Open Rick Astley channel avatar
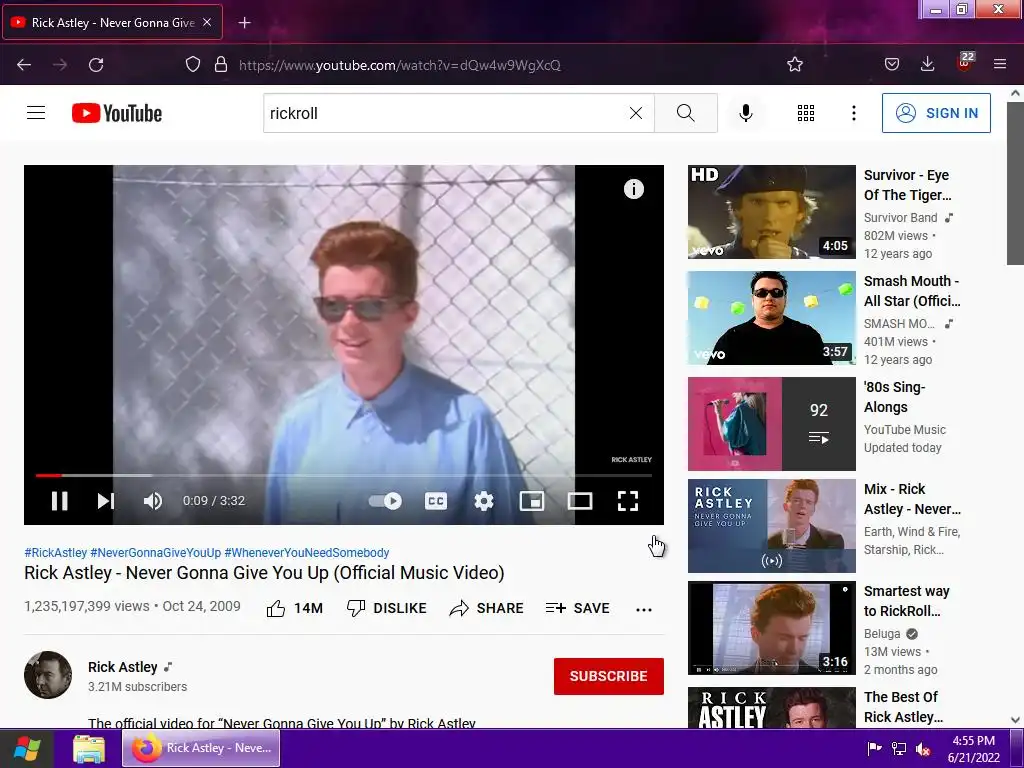Image resolution: width=1024 pixels, height=768 pixels. [48, 675]
